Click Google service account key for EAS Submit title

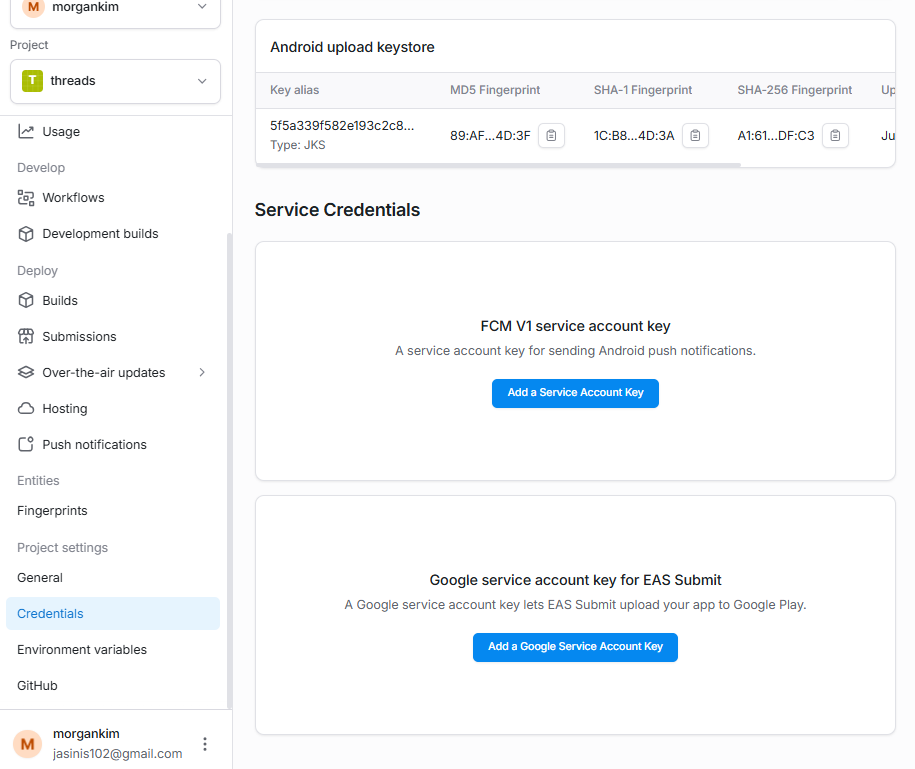pyautogui.click(x=575, y=580)
